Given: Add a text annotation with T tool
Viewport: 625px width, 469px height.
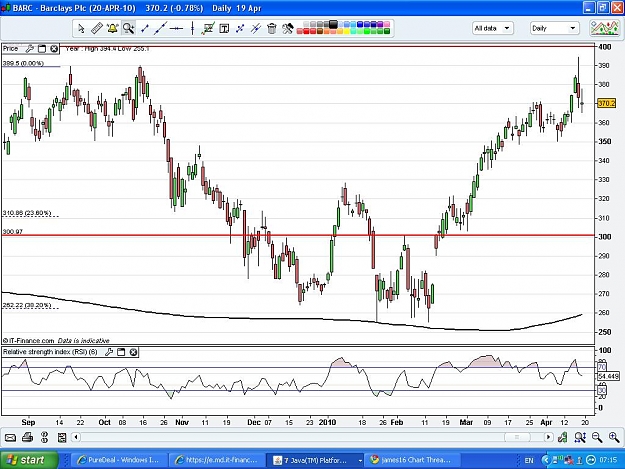Looking at the screenshot, I should click(x=224, y=28).
